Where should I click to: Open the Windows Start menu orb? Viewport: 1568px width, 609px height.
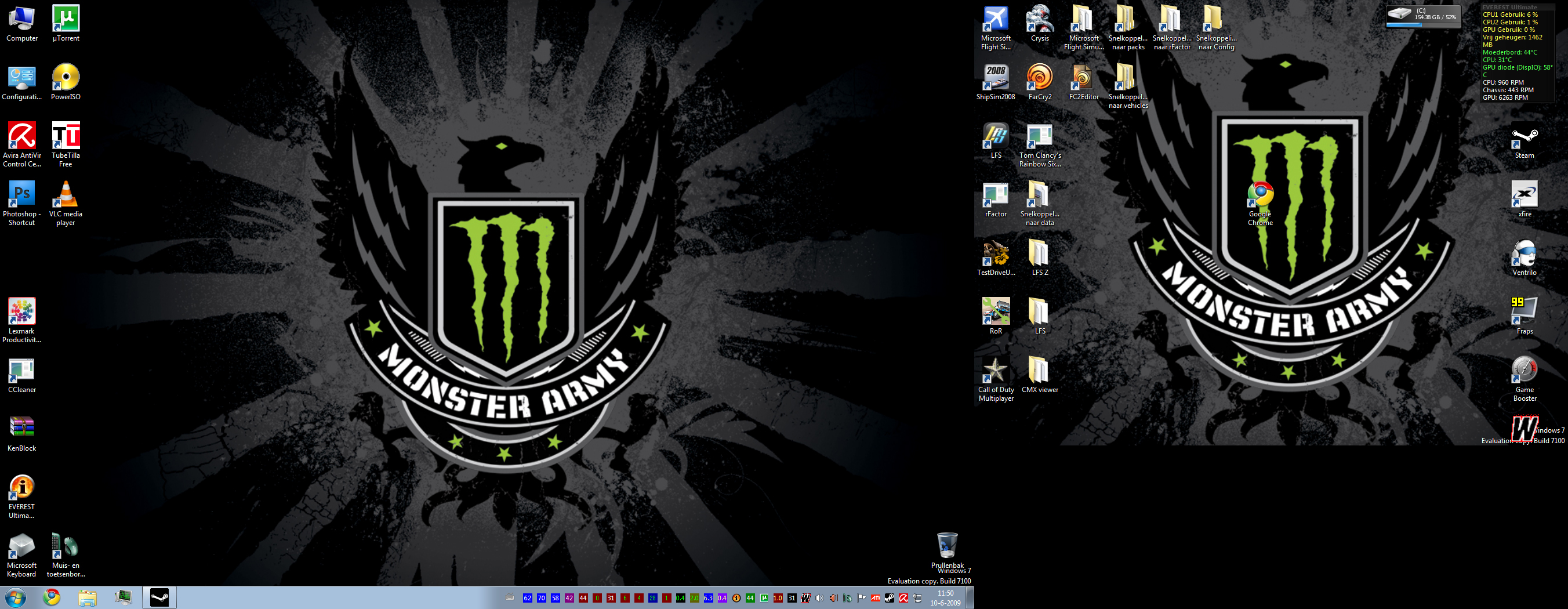[x=14, y=597]
